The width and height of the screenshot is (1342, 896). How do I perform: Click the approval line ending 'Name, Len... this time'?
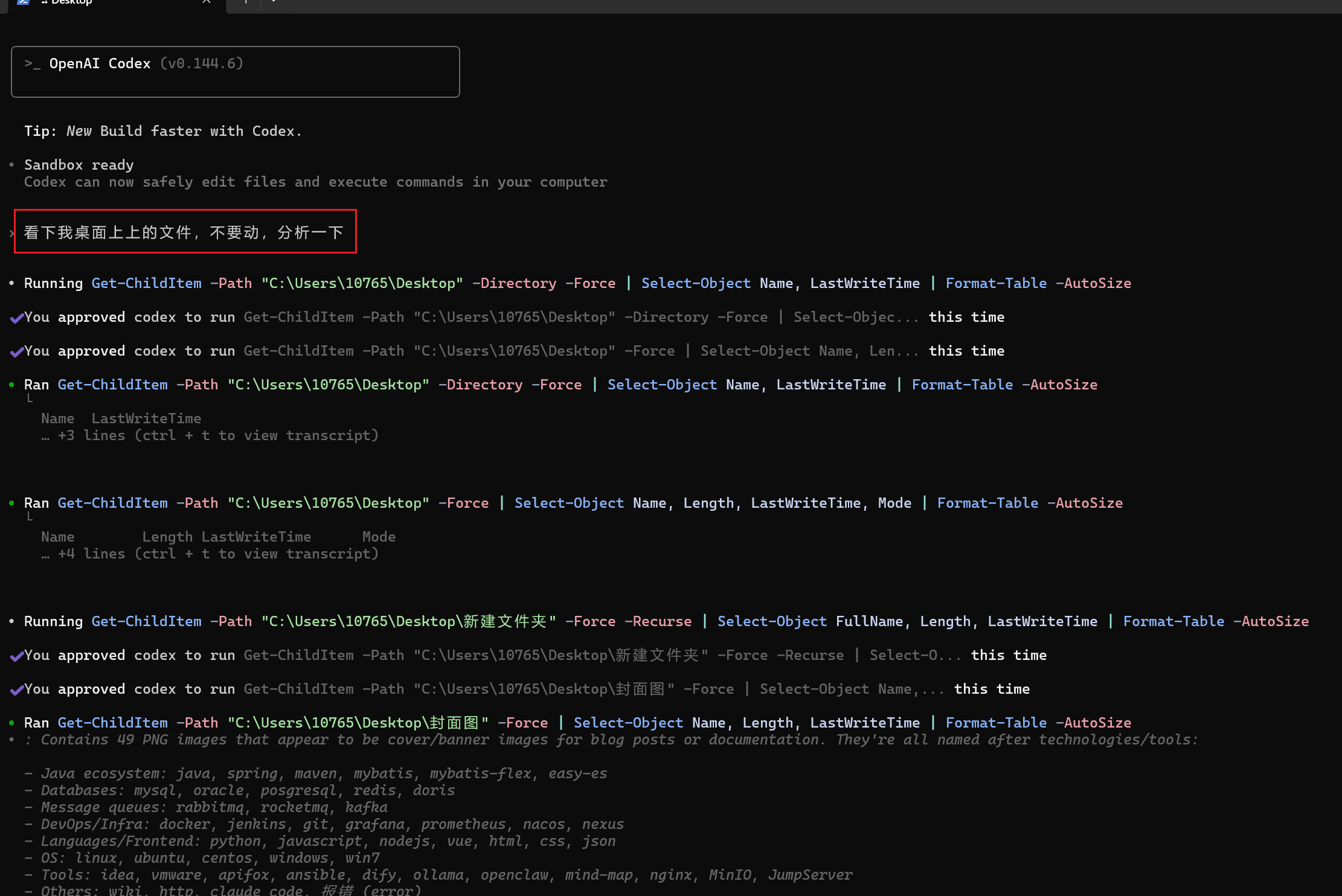[x=514, y=351]
